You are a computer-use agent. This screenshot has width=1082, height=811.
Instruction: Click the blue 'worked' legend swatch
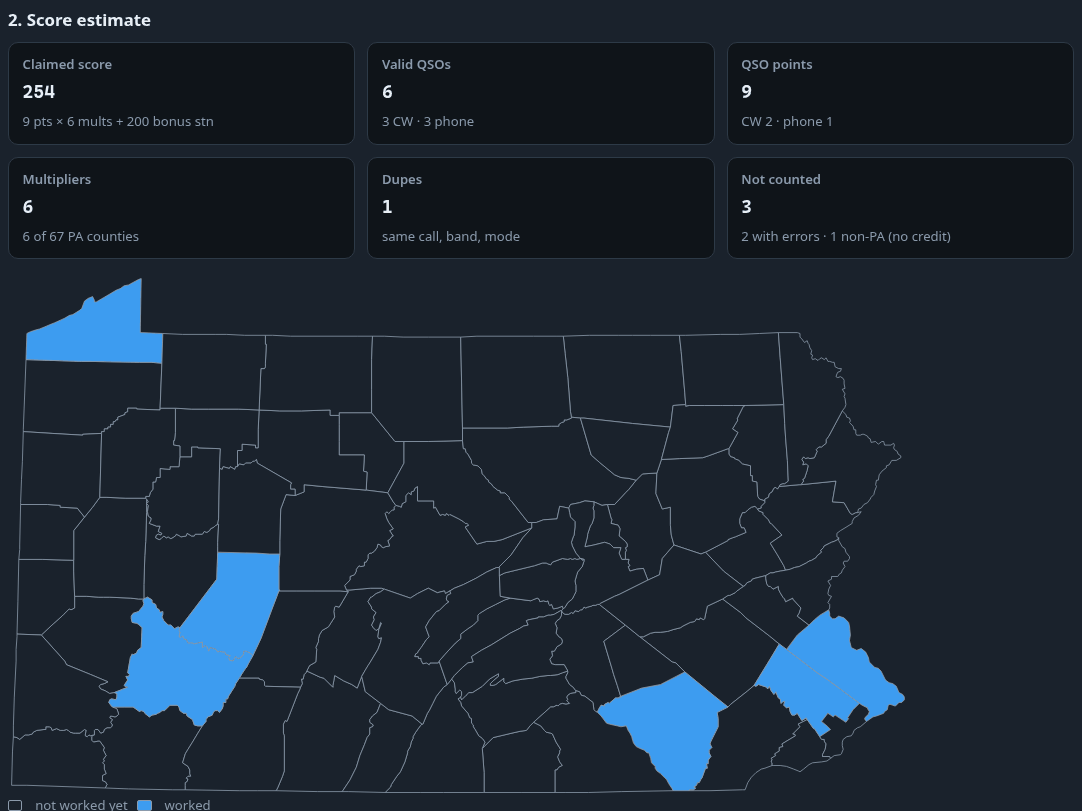tap(145, 805)
